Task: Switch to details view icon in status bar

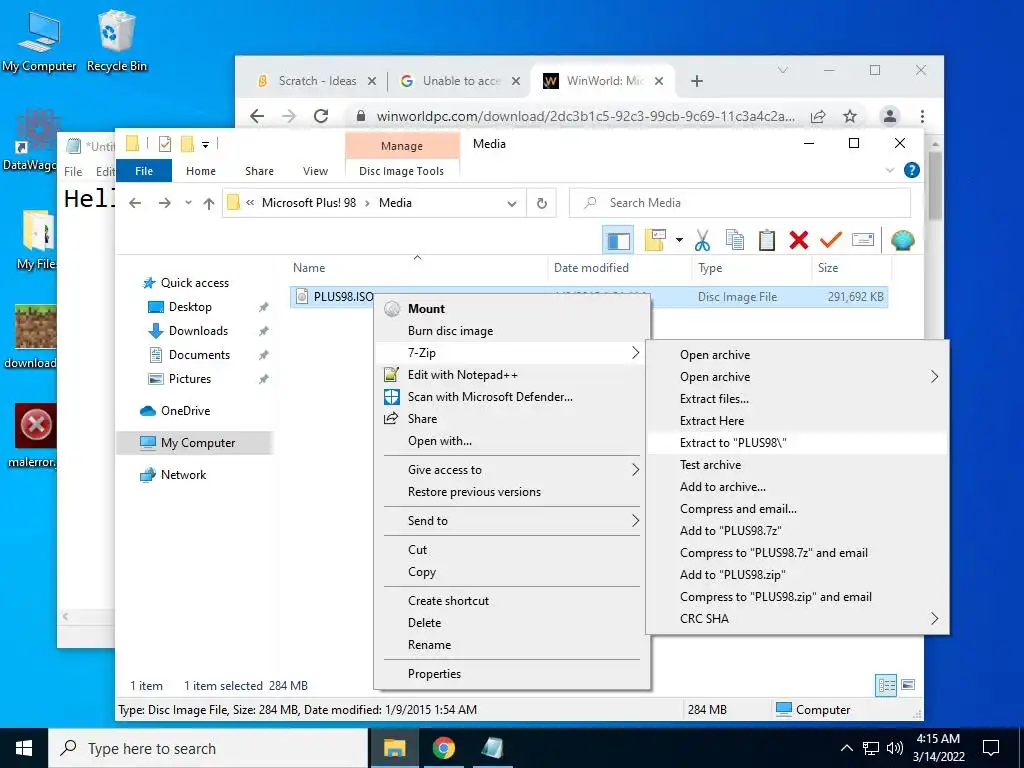Action: coord(886,685)
